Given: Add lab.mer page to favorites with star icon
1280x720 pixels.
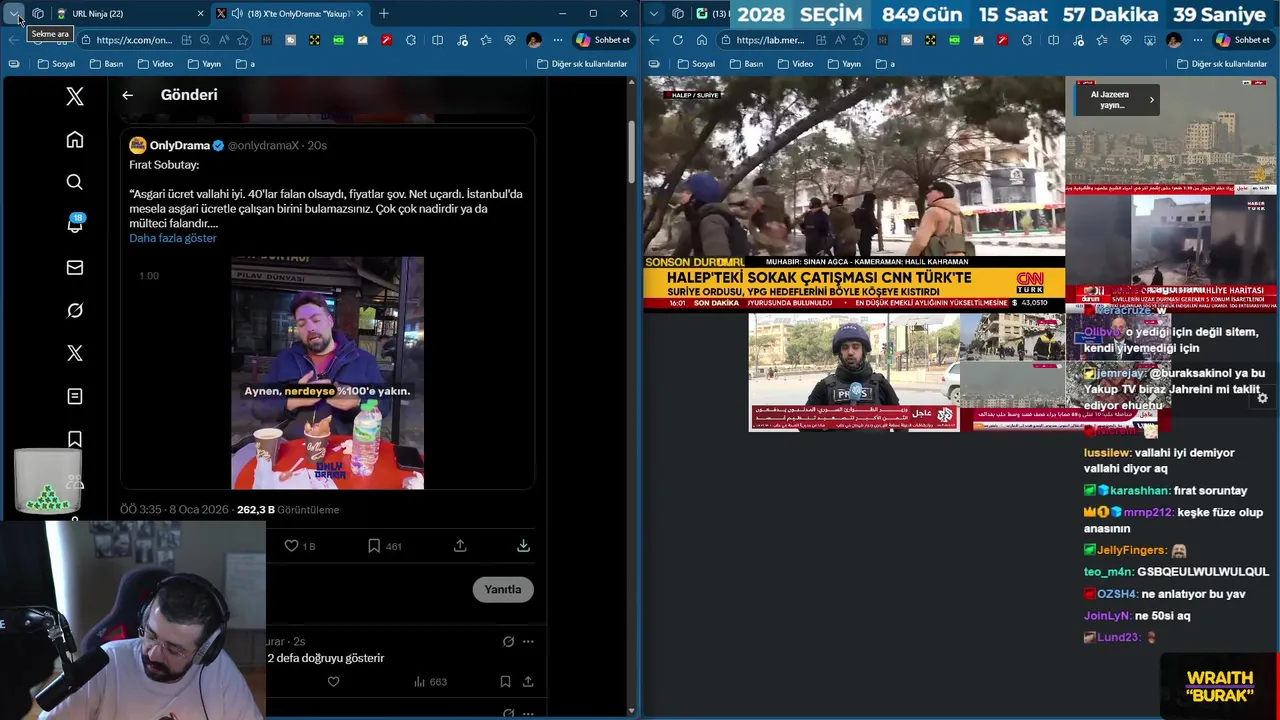Looking at the screenshot, I should pyautogui.click(x=859, y=40).
